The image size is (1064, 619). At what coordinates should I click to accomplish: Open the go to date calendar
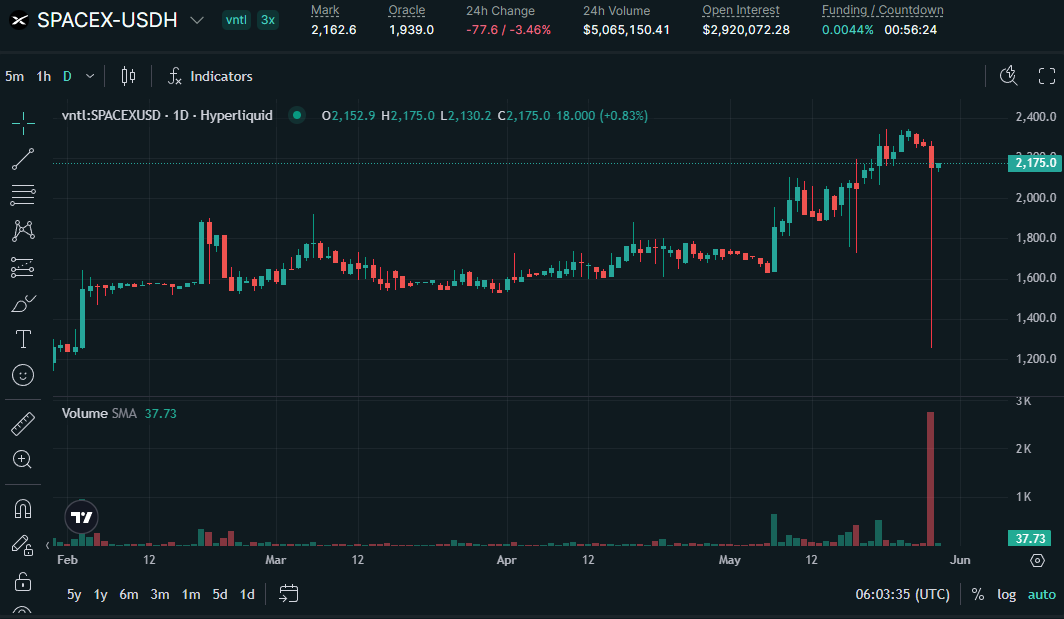coord(288,594)
